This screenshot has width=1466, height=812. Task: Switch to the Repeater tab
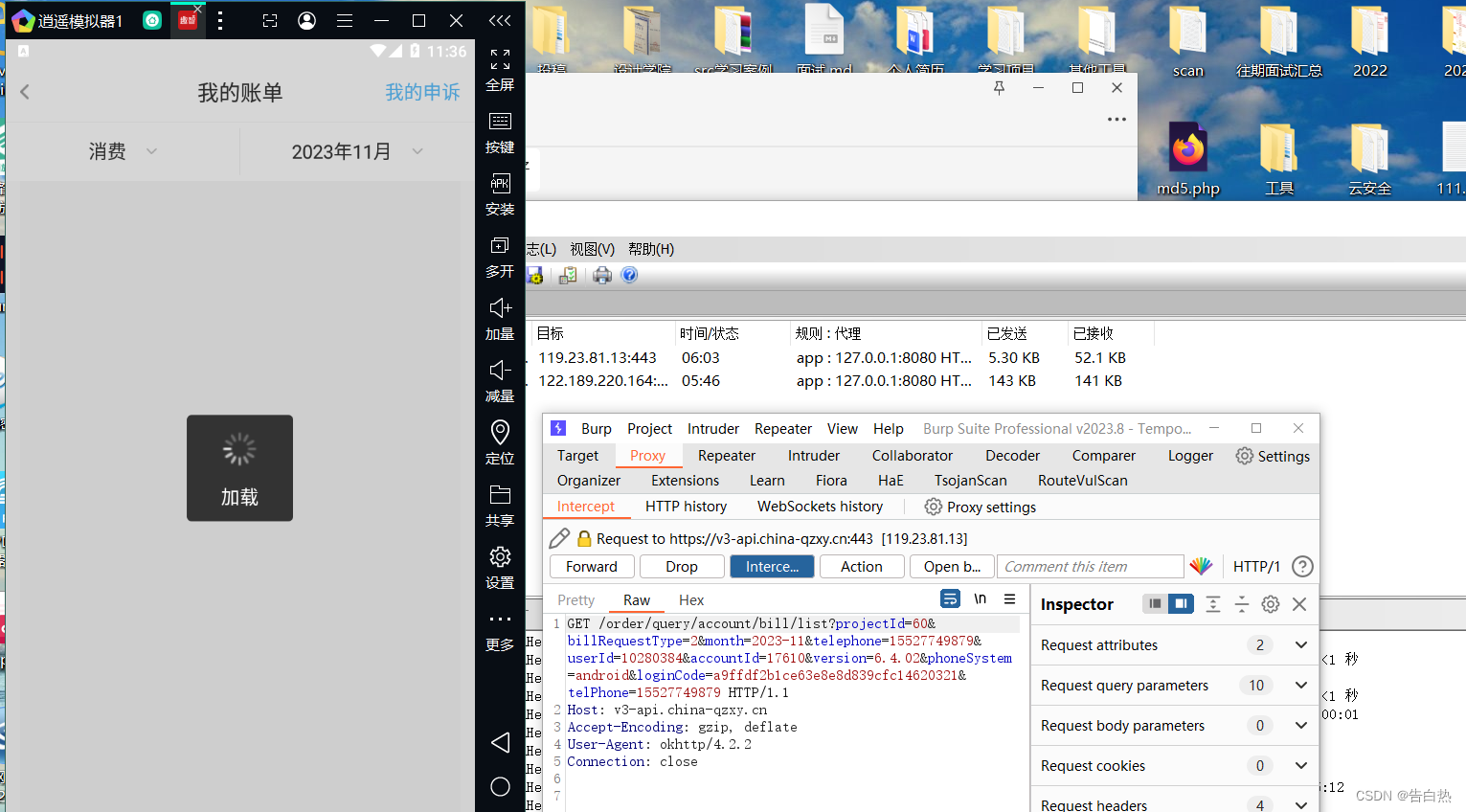click(x=727, y=456)
